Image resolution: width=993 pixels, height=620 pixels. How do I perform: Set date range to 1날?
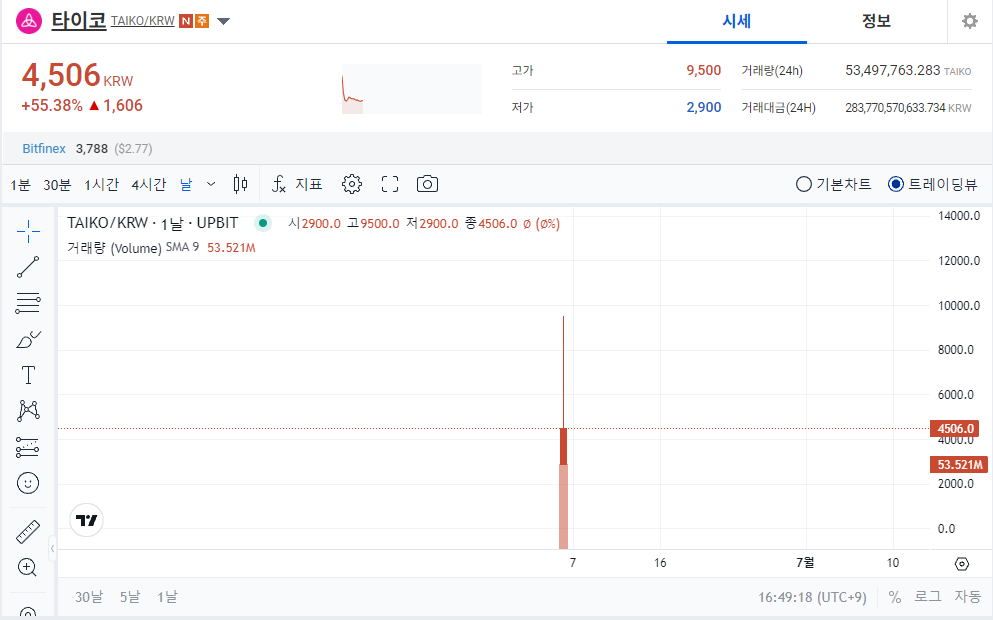(167, 597)
